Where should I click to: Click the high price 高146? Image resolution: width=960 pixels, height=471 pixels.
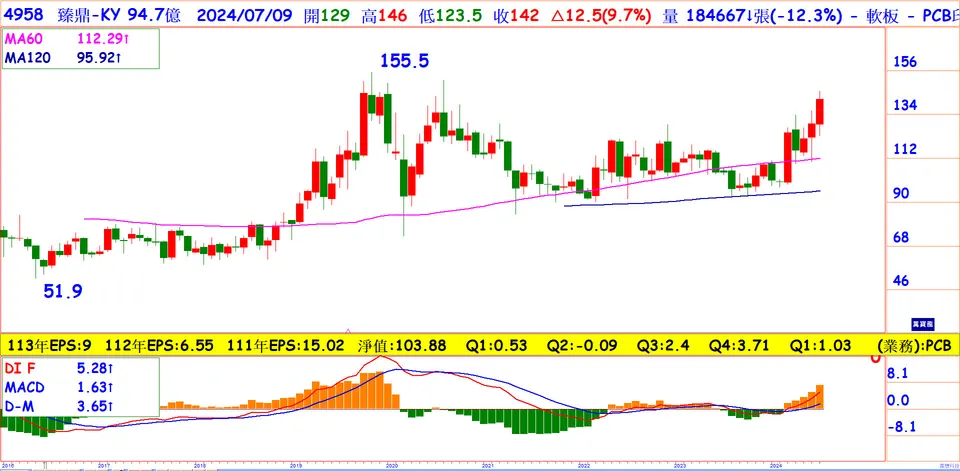click(x=384, y=13)
